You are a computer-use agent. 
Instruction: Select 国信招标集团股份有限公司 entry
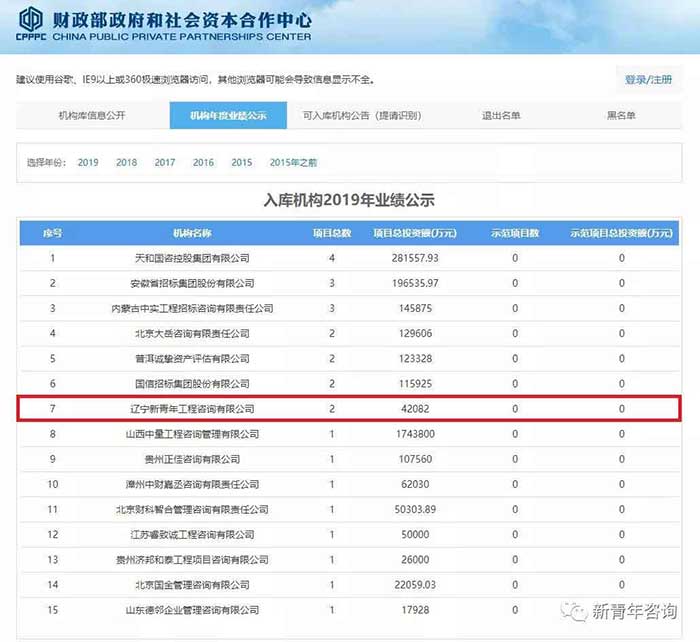192,384
